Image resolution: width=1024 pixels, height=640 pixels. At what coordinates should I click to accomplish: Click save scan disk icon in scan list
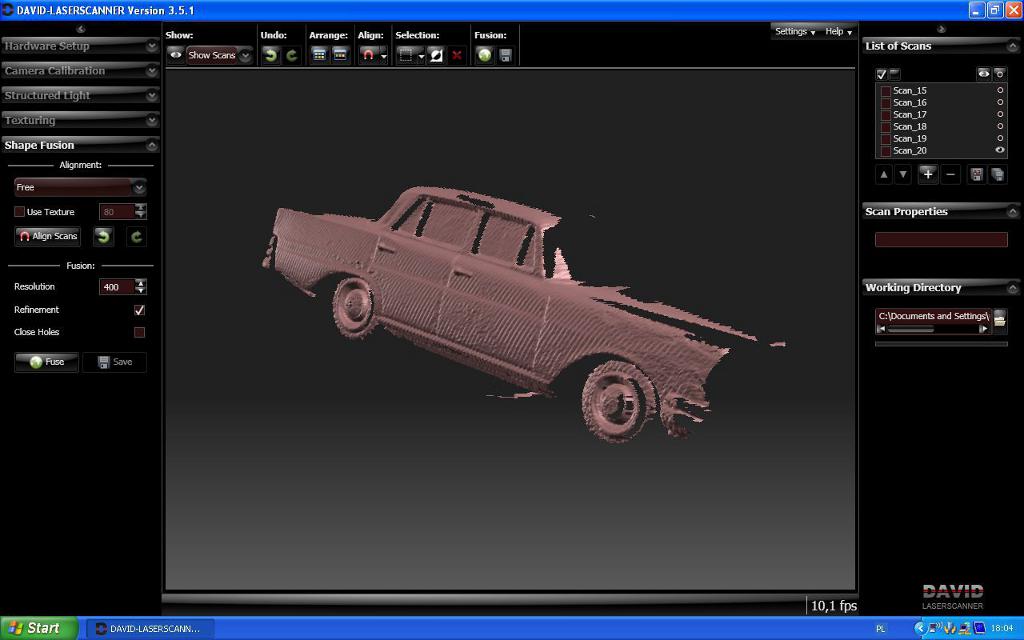976,174
